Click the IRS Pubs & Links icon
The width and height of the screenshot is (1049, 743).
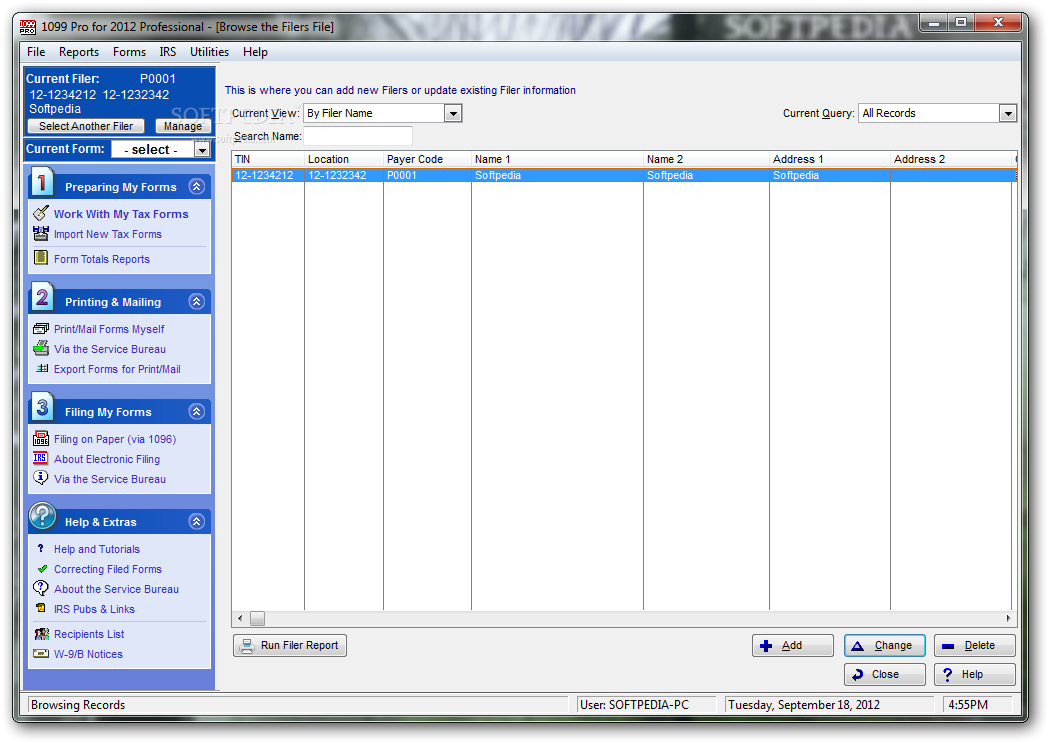coord(41,609)
